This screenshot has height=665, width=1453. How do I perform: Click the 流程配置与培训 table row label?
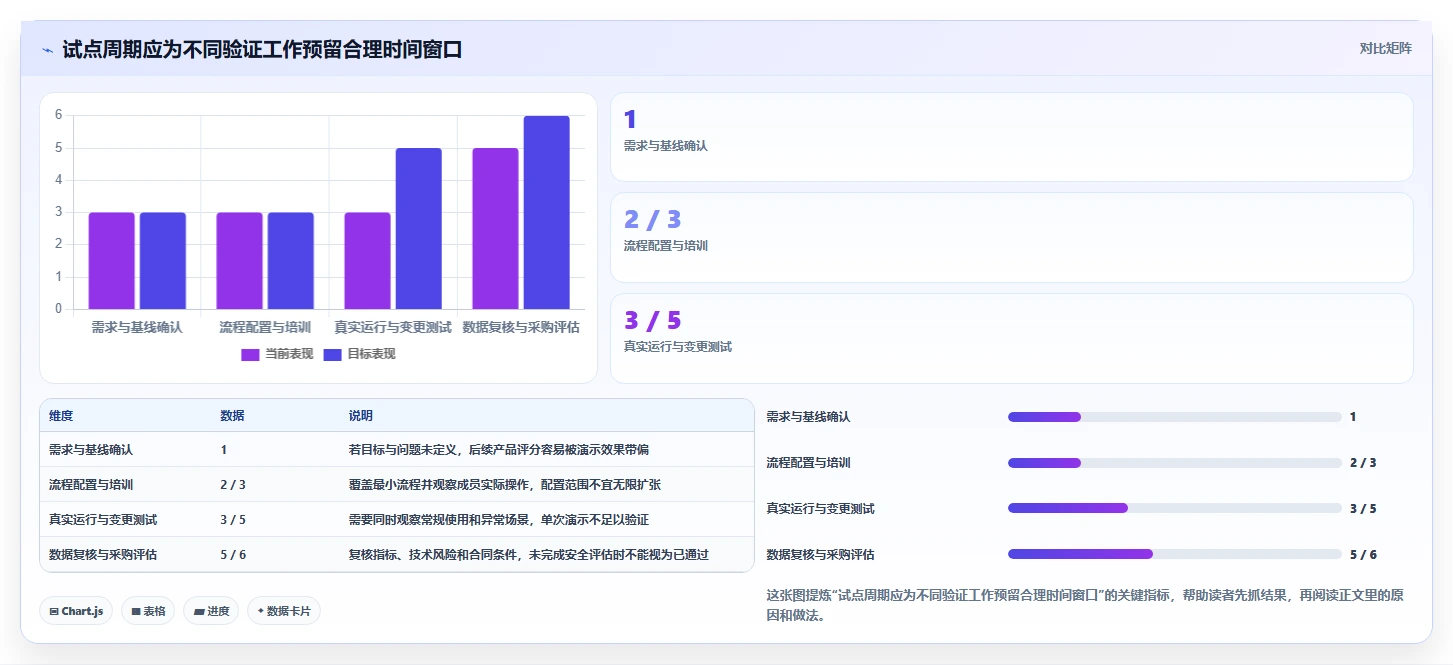[x=91, y=485]
